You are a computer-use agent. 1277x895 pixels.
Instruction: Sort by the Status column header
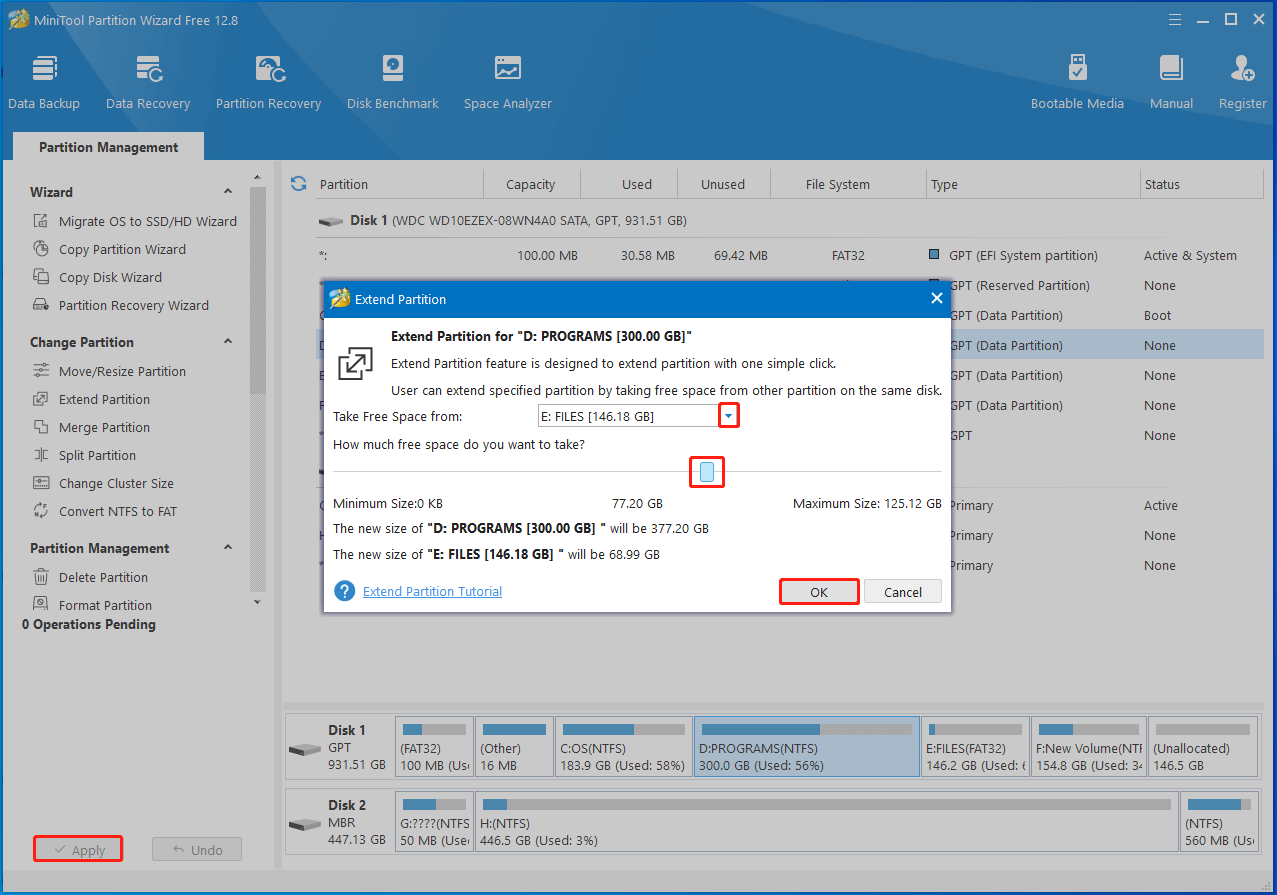coord(1201,184)
